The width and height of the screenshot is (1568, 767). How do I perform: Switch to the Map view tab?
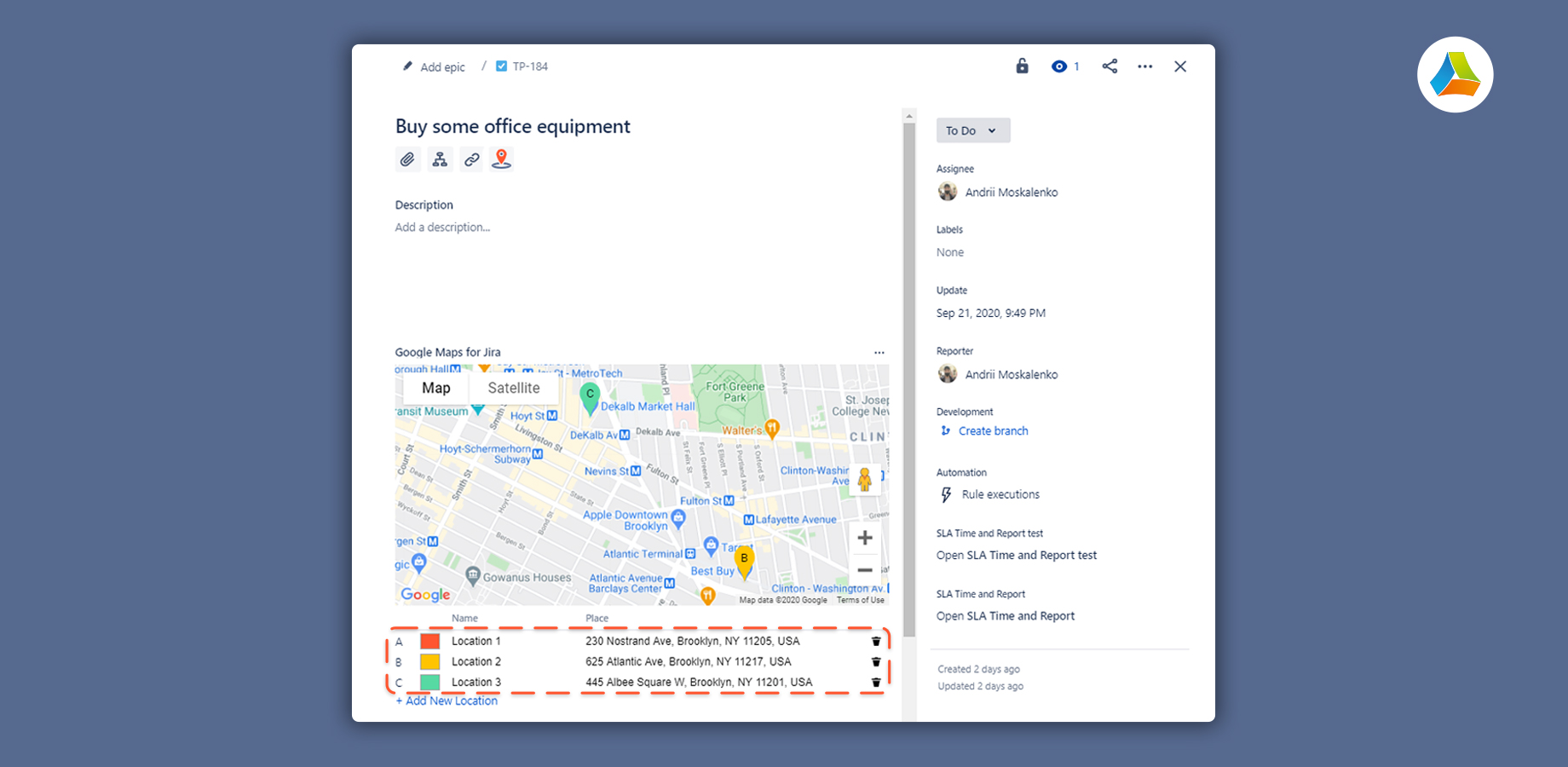pos(435,388)
